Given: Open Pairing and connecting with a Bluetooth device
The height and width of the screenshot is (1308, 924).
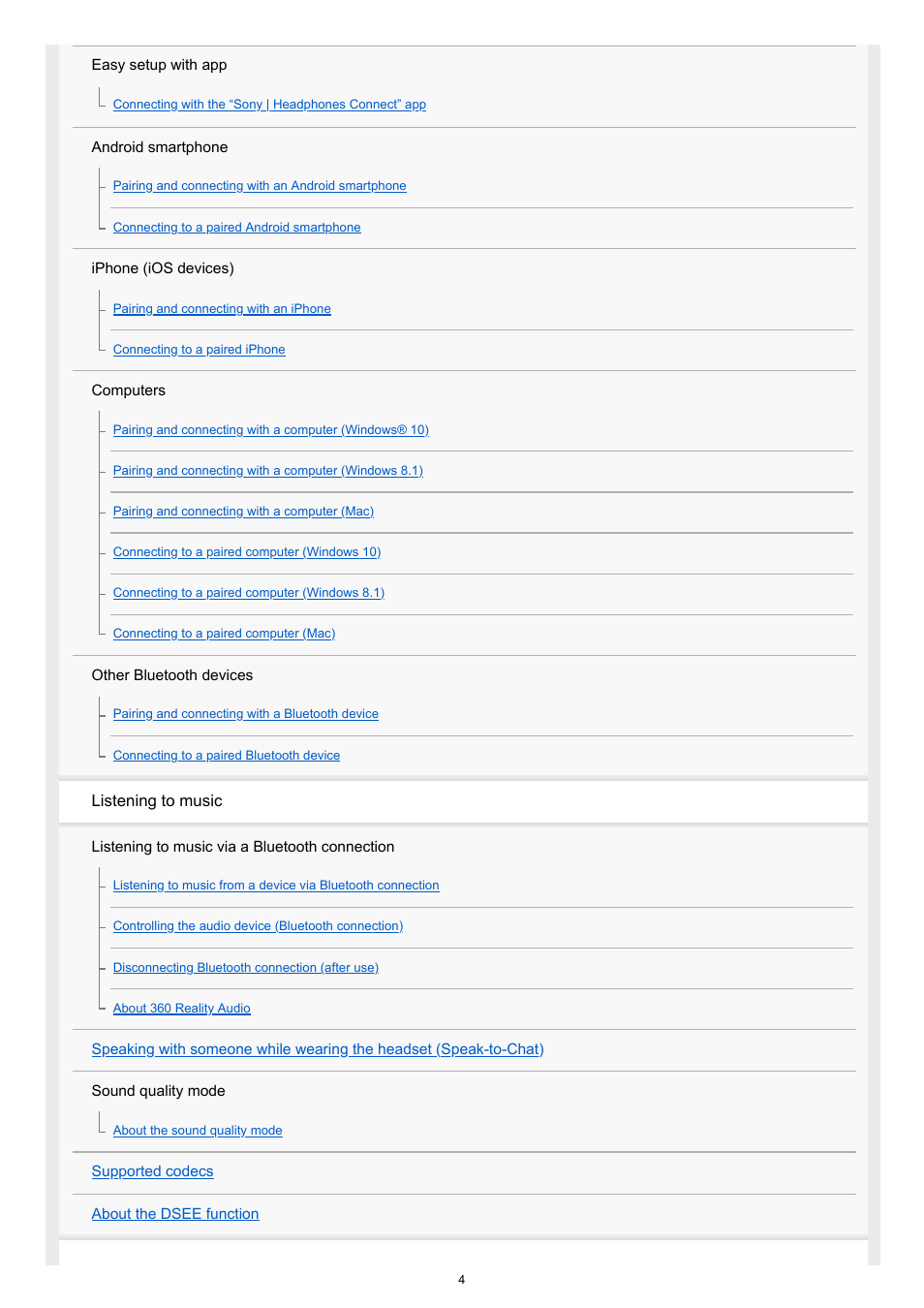Looking at the screenshot, I should (x=245, y=714).
